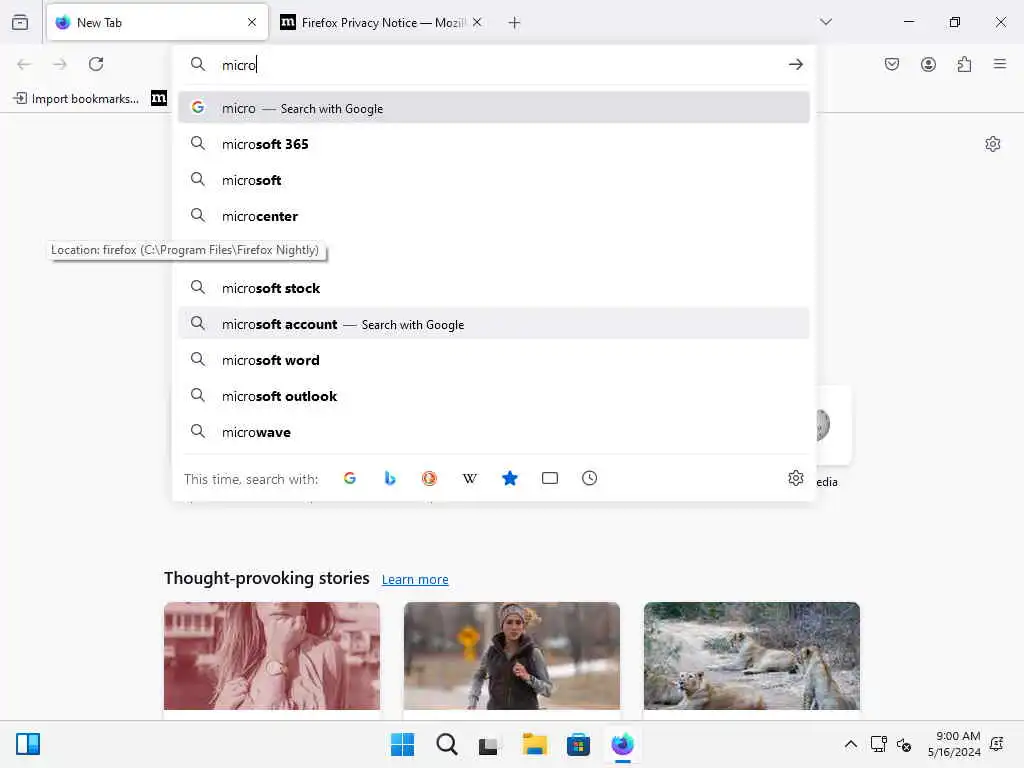Open taskbar Search
1024x768 pixels.
click(447, 744)
